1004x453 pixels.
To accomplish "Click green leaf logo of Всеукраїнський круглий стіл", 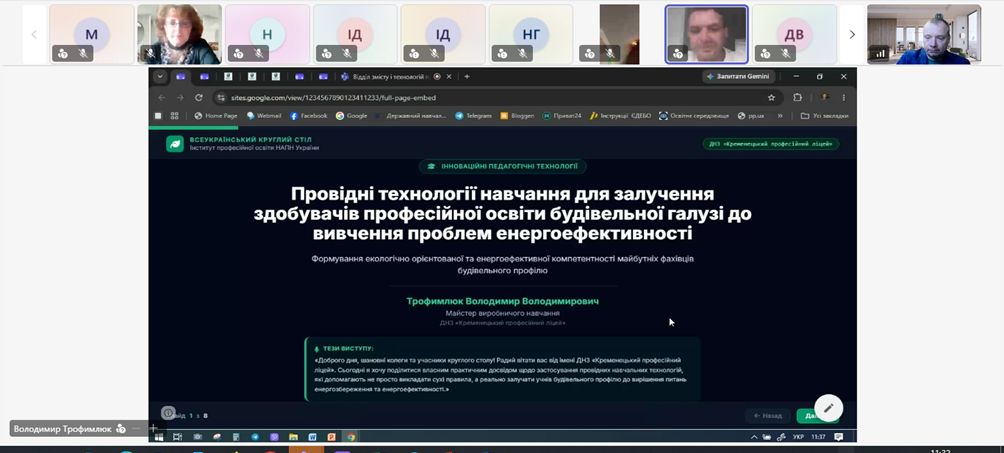I will click(175, 144).
